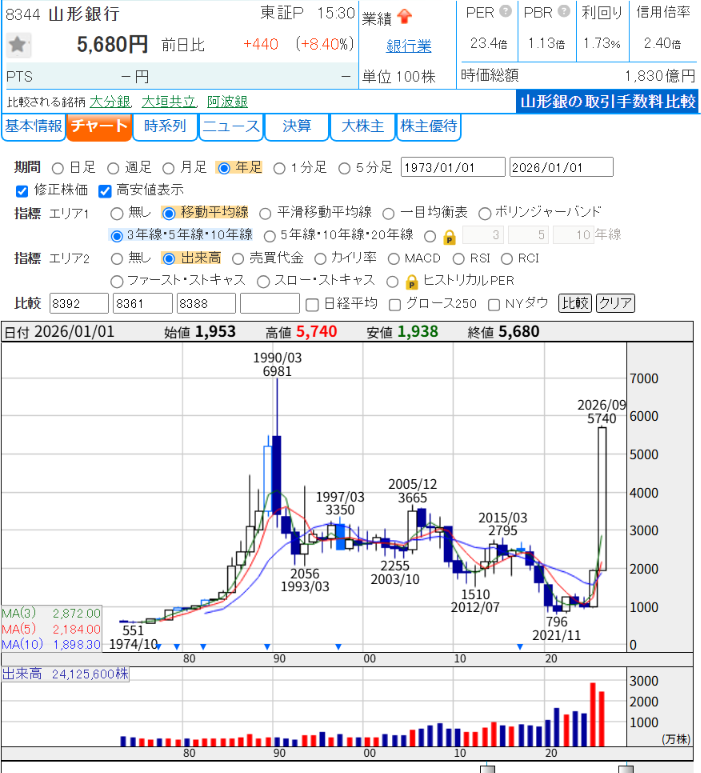Select 平滑移動平均線 indicator option
Screen dimensions: 701x773
point(265,213)
